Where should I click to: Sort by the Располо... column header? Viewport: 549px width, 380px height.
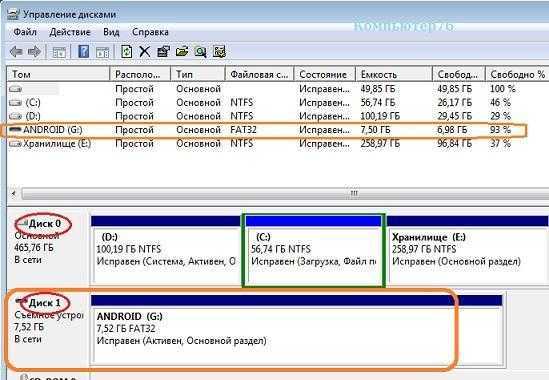click(140, 74)
